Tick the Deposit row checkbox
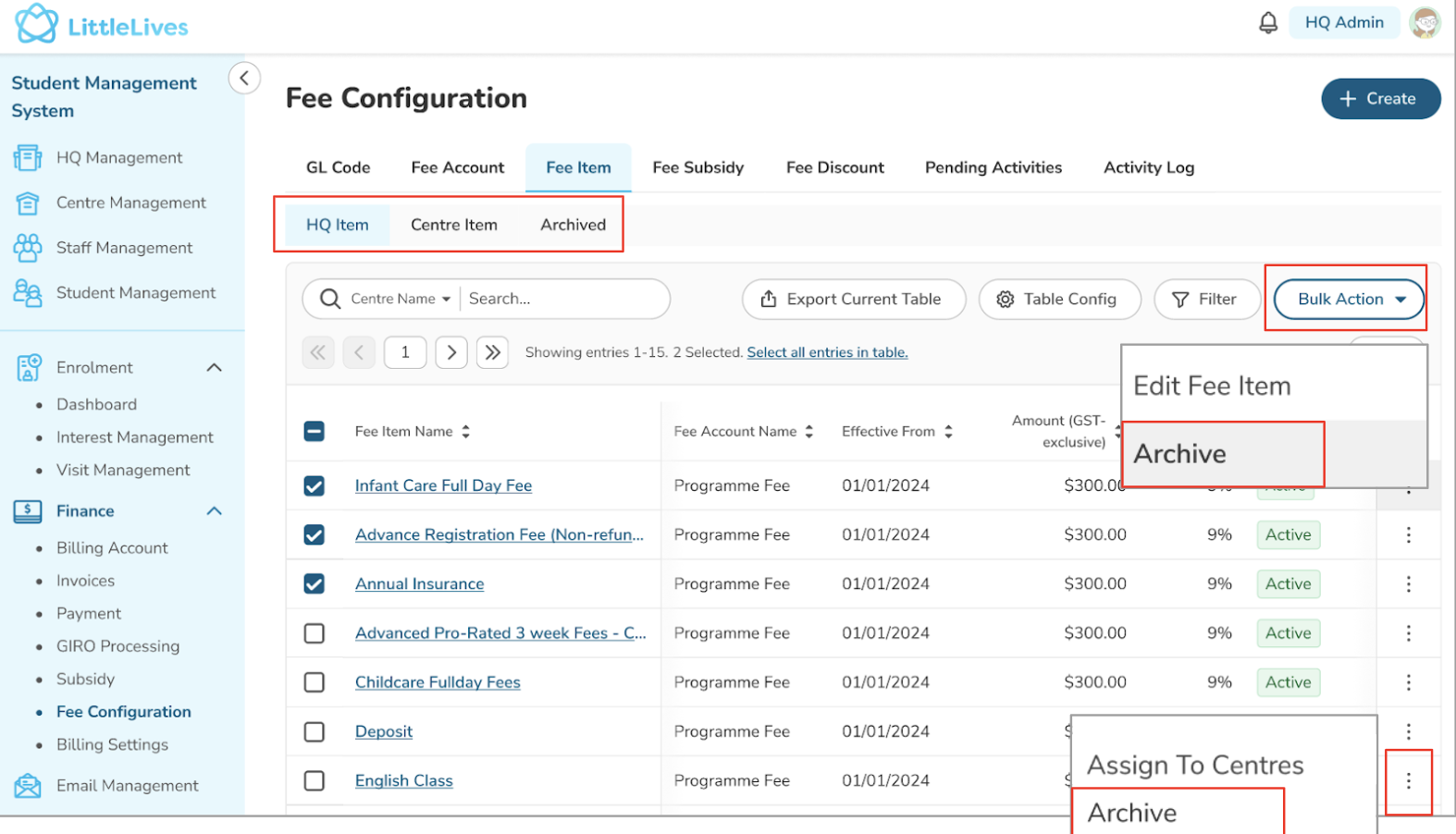This screenshot has width=1456, height=834. click(x=315, y=732)
